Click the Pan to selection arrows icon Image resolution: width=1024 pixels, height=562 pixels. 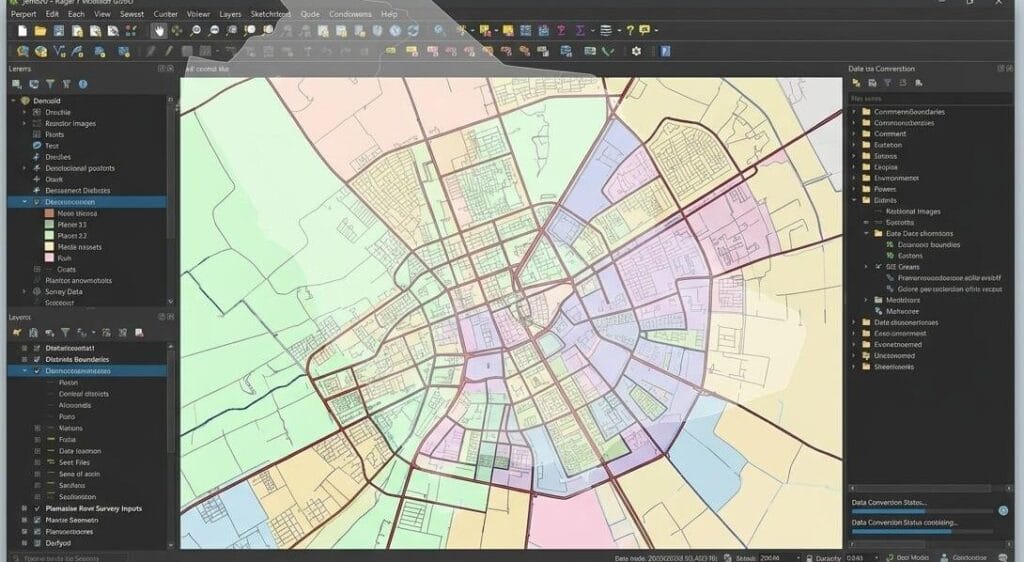click(176, 31)
